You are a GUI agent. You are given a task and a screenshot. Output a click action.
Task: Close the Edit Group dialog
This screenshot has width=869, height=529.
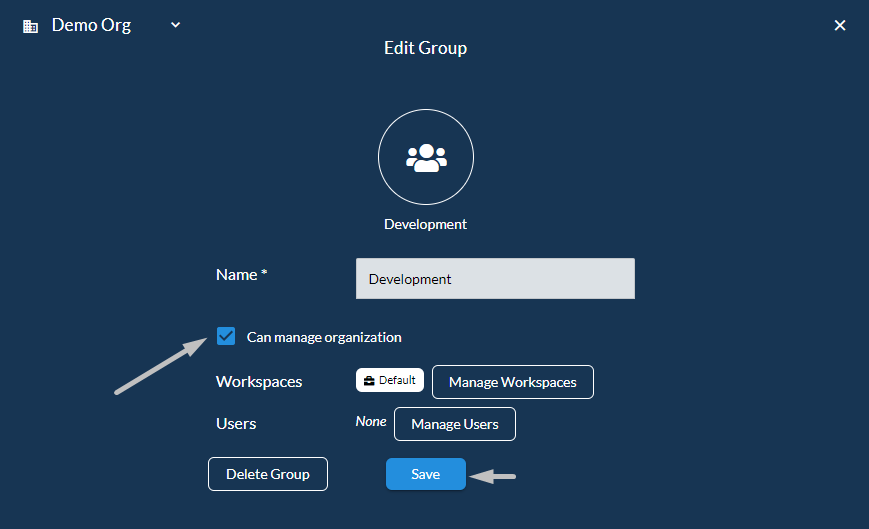pos(840,25)
